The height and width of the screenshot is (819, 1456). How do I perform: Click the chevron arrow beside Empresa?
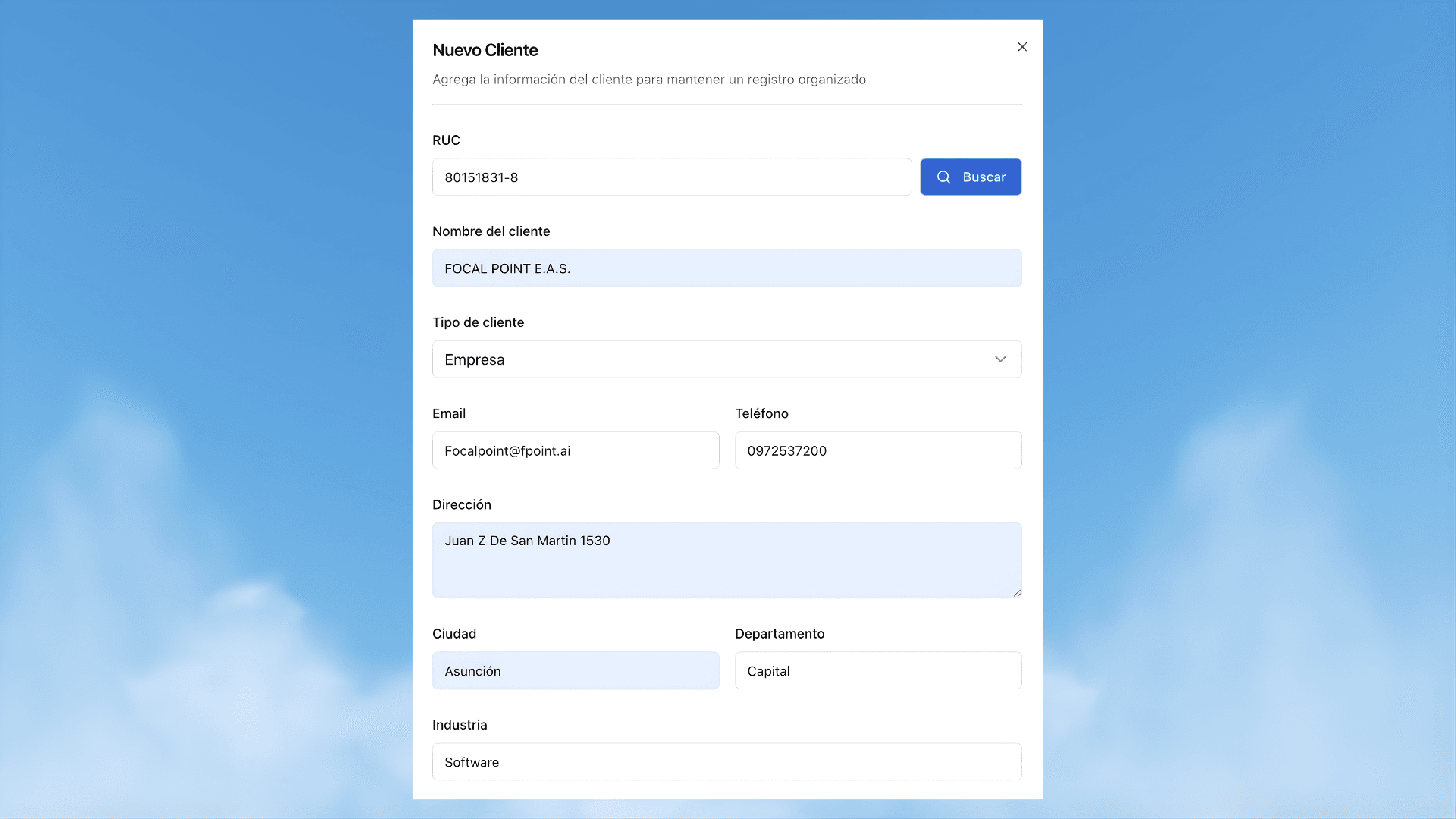click(x=1000, y=359)
